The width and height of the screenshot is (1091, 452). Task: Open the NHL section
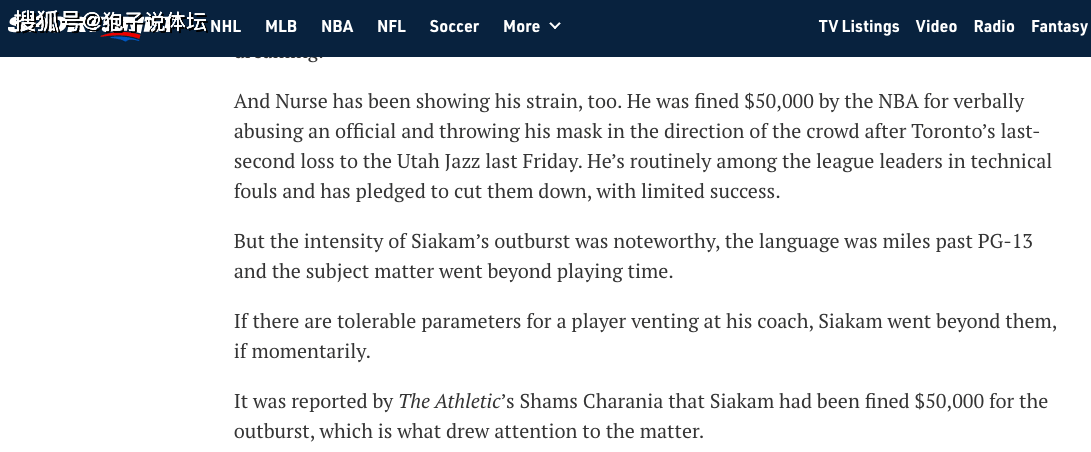225,26
